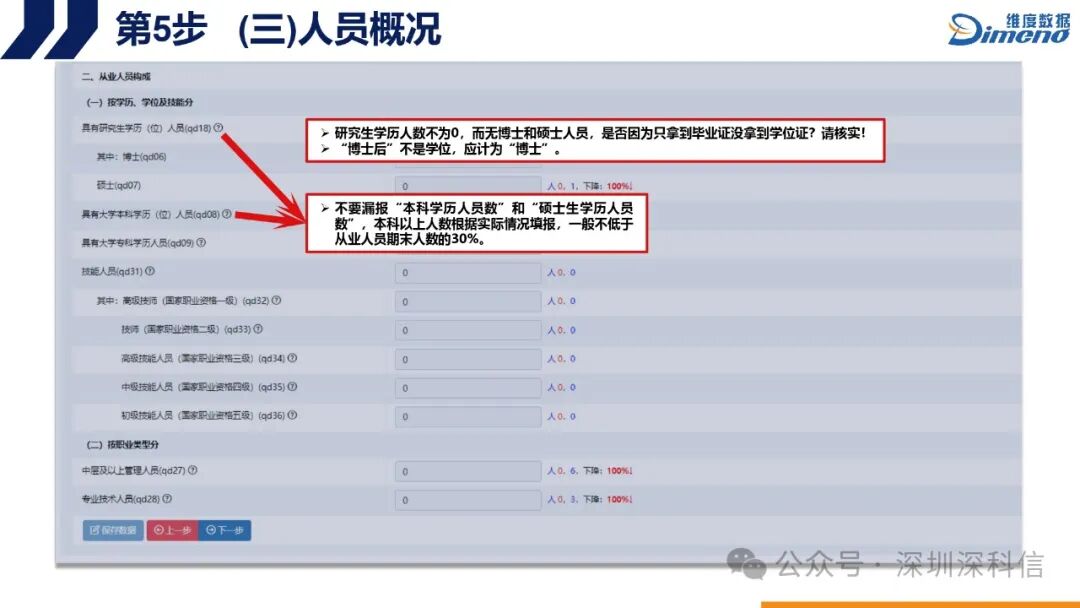Click the 中级技能人员(qd35) input field
This screenshot has width=1080, height=608.
tap(468, 388)
